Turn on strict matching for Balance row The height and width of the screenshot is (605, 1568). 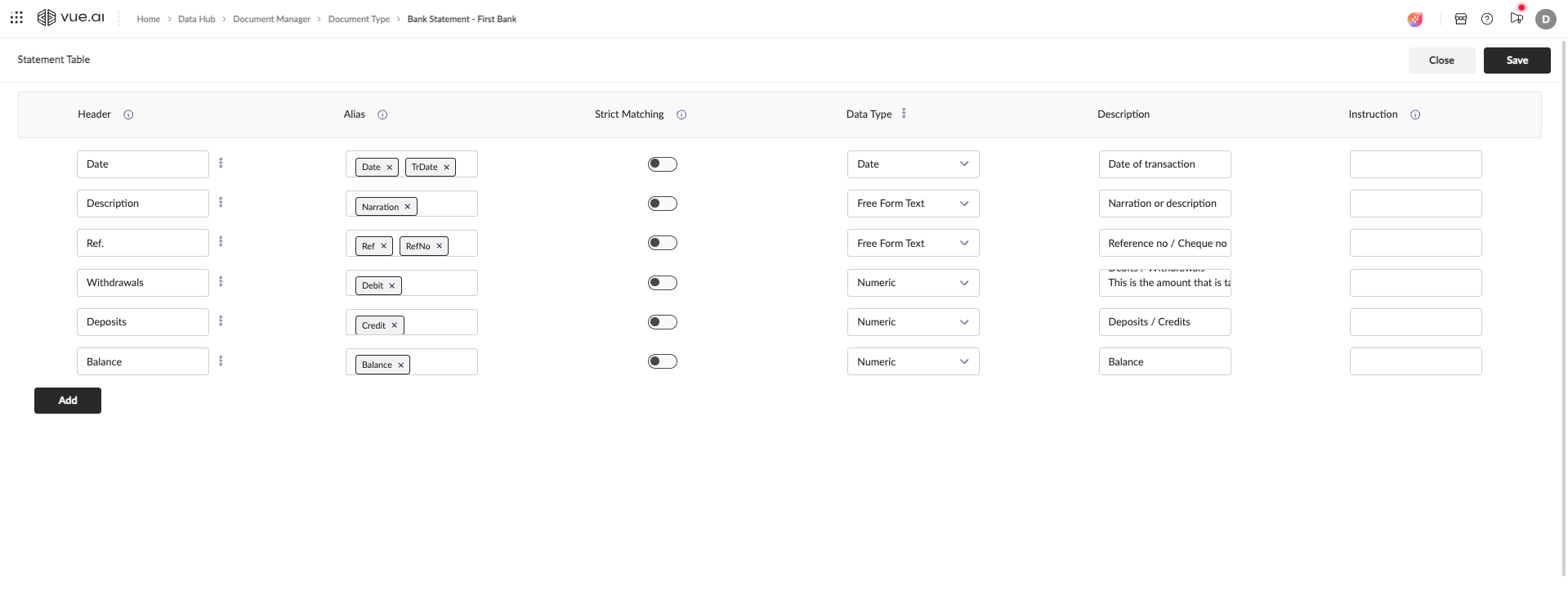click(662, 361)
